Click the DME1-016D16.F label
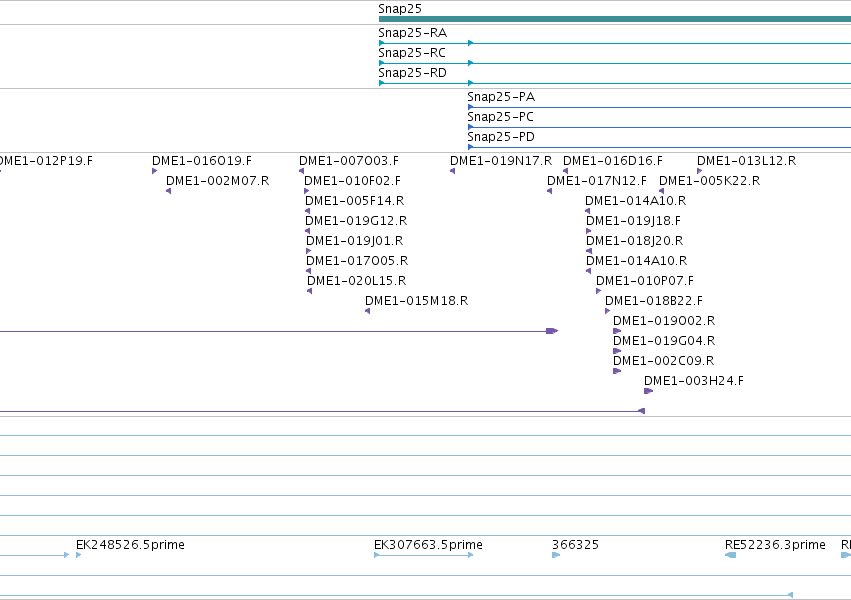The height and width of the screenshot is (600, 851). (613, 161)
